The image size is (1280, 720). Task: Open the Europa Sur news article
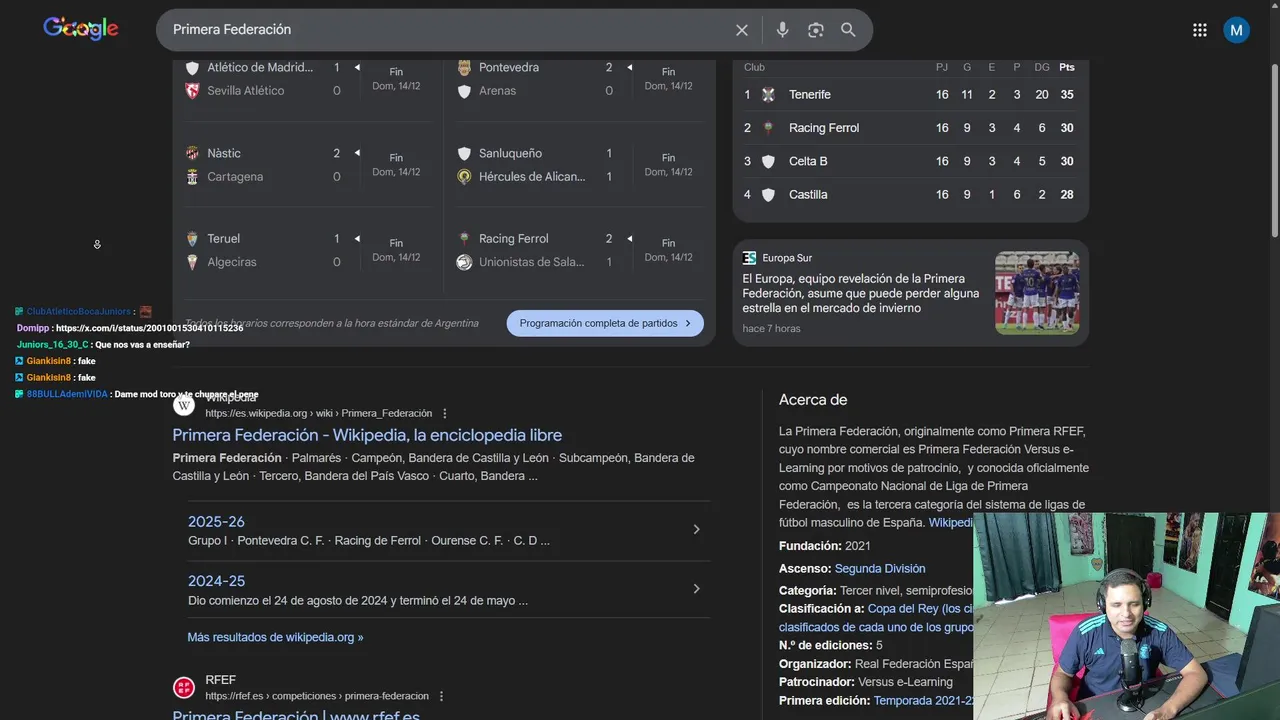[861, 294]
